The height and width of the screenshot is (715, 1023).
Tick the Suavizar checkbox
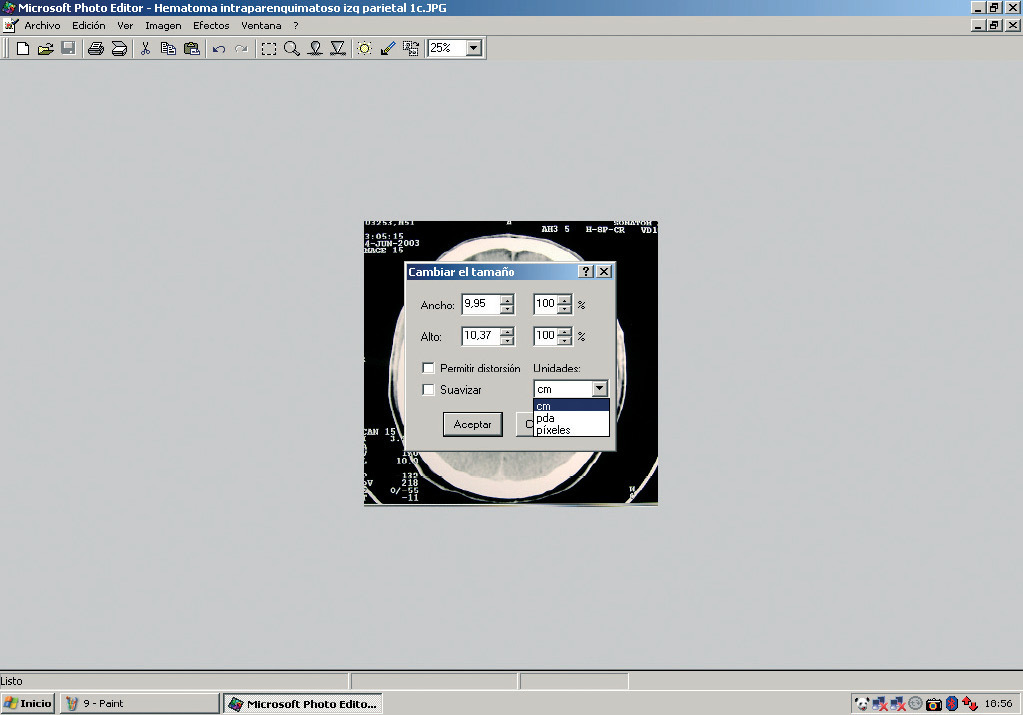pyautogui.click(x=428, y=390)
